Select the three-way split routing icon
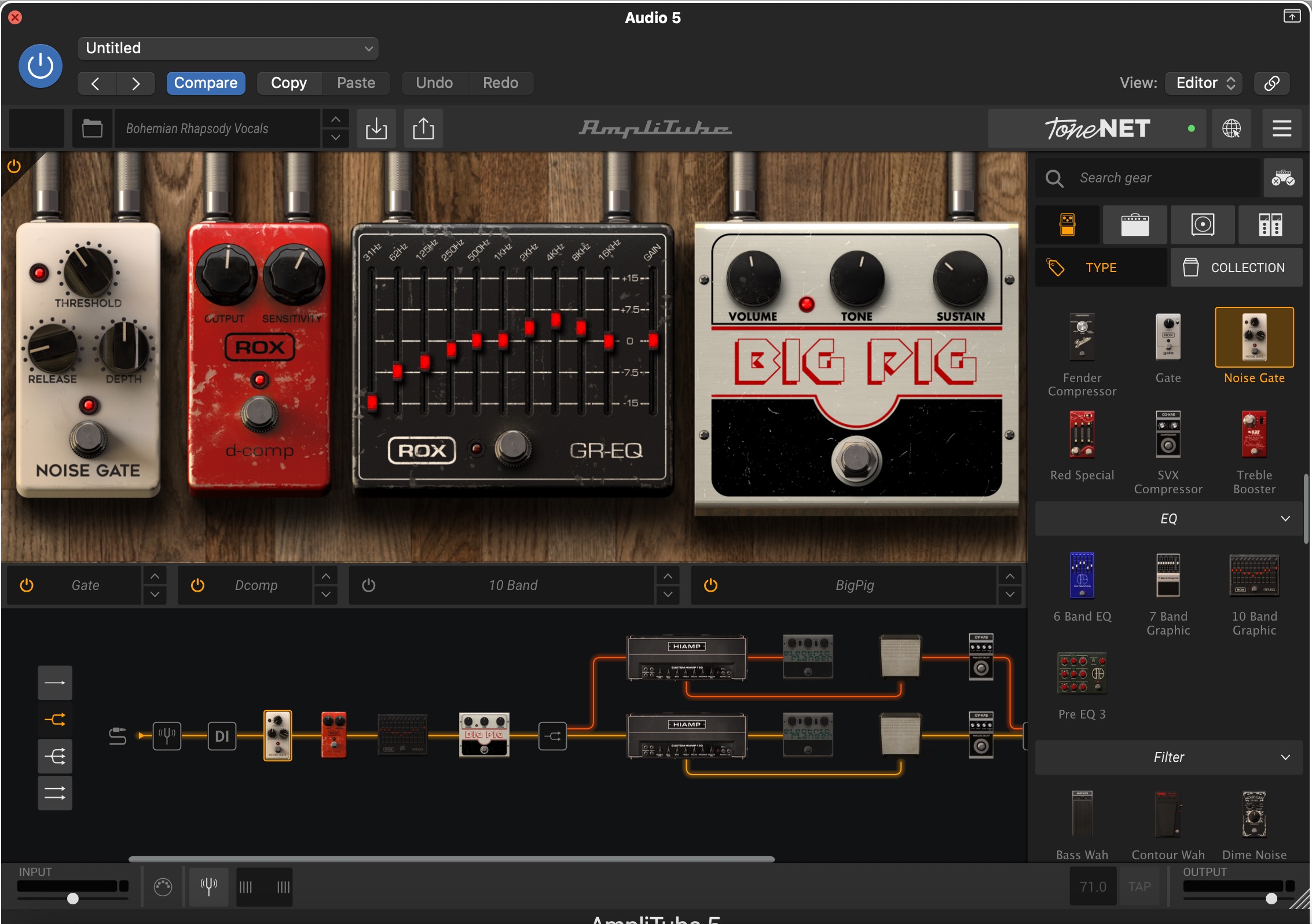 (x=55, y=756)
